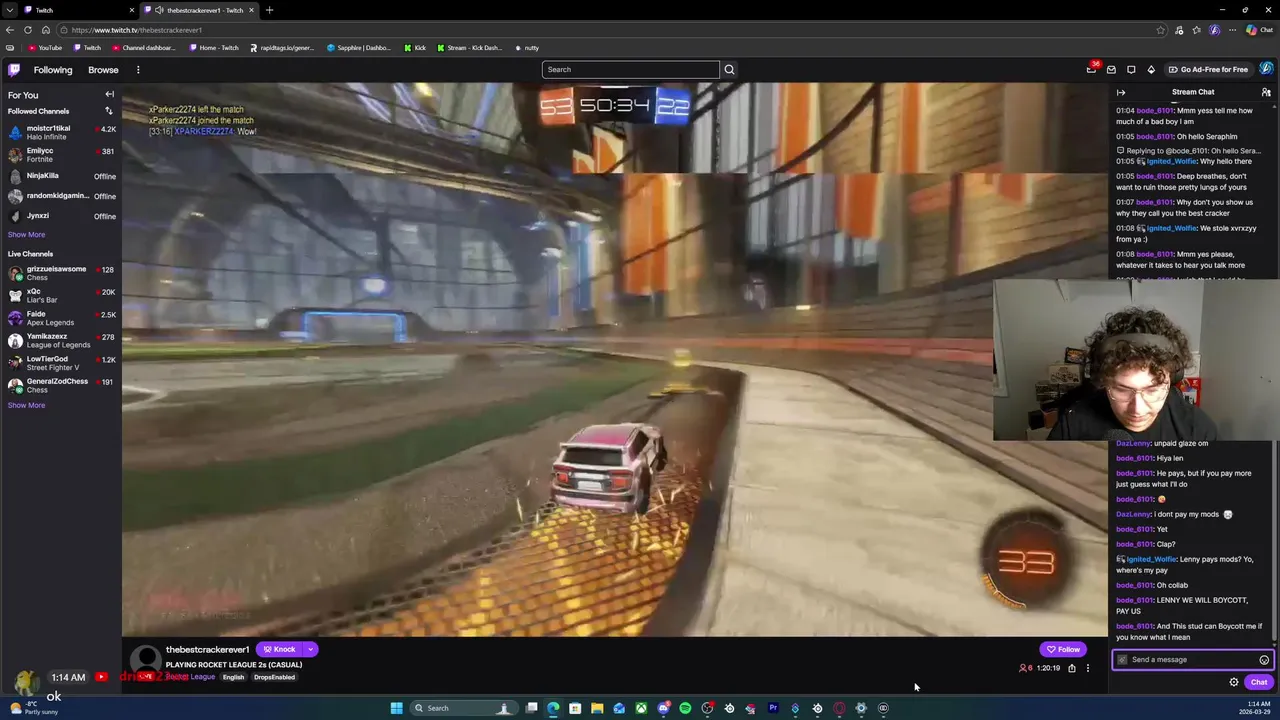Screen dimensions: 1280x720
Task: Click the Twitch logo home icon
Action: point(14,70)
